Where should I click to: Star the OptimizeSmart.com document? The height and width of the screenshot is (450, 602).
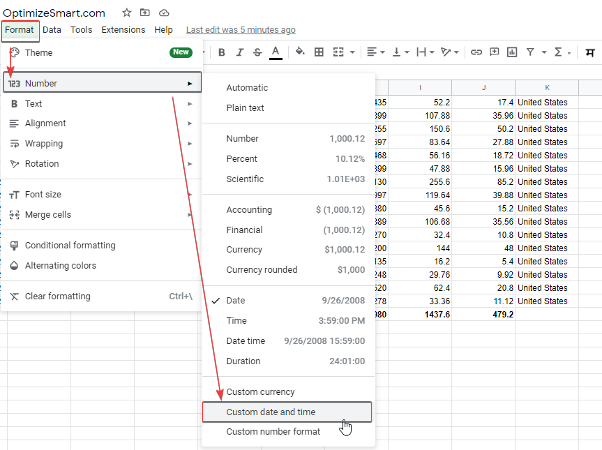tap(126, 13)
